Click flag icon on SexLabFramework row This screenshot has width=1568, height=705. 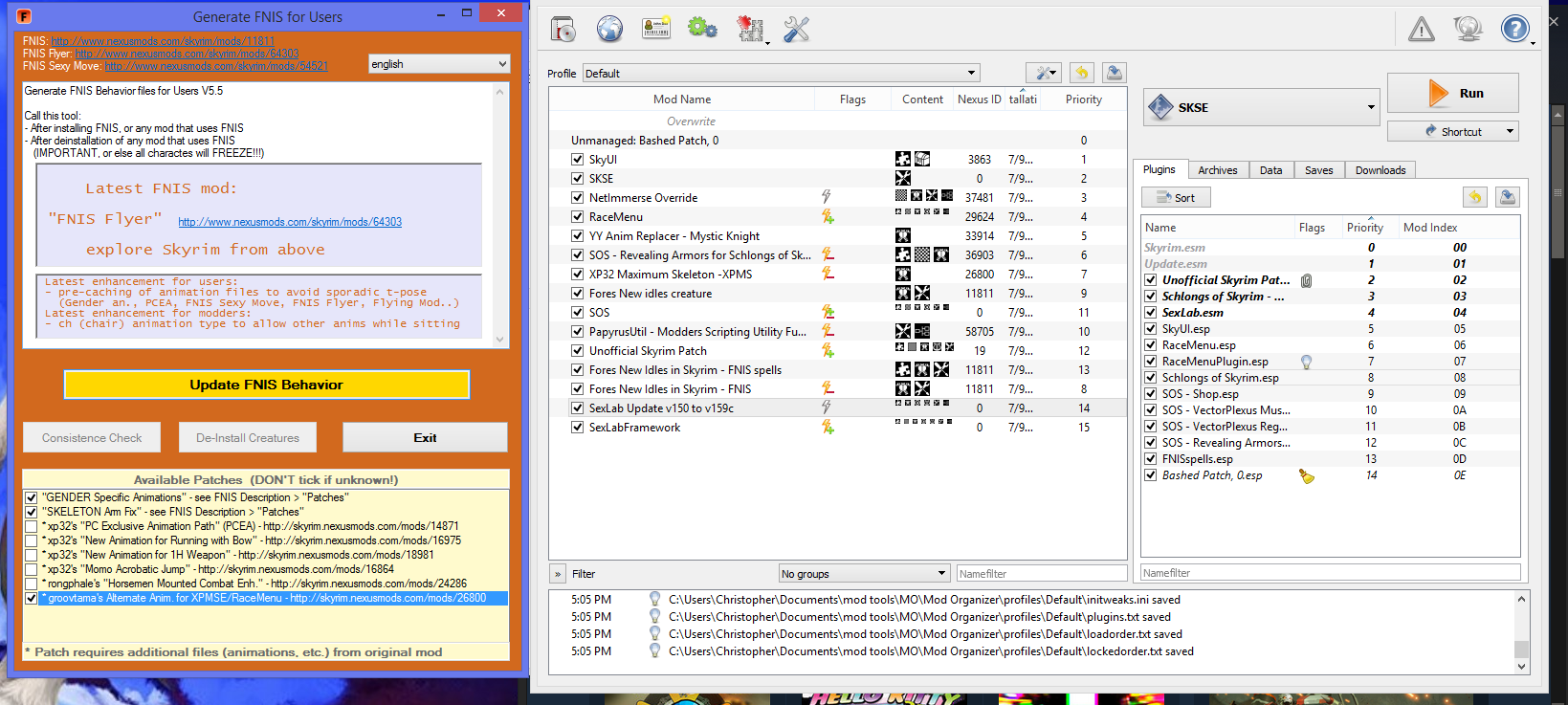(828, 428)
